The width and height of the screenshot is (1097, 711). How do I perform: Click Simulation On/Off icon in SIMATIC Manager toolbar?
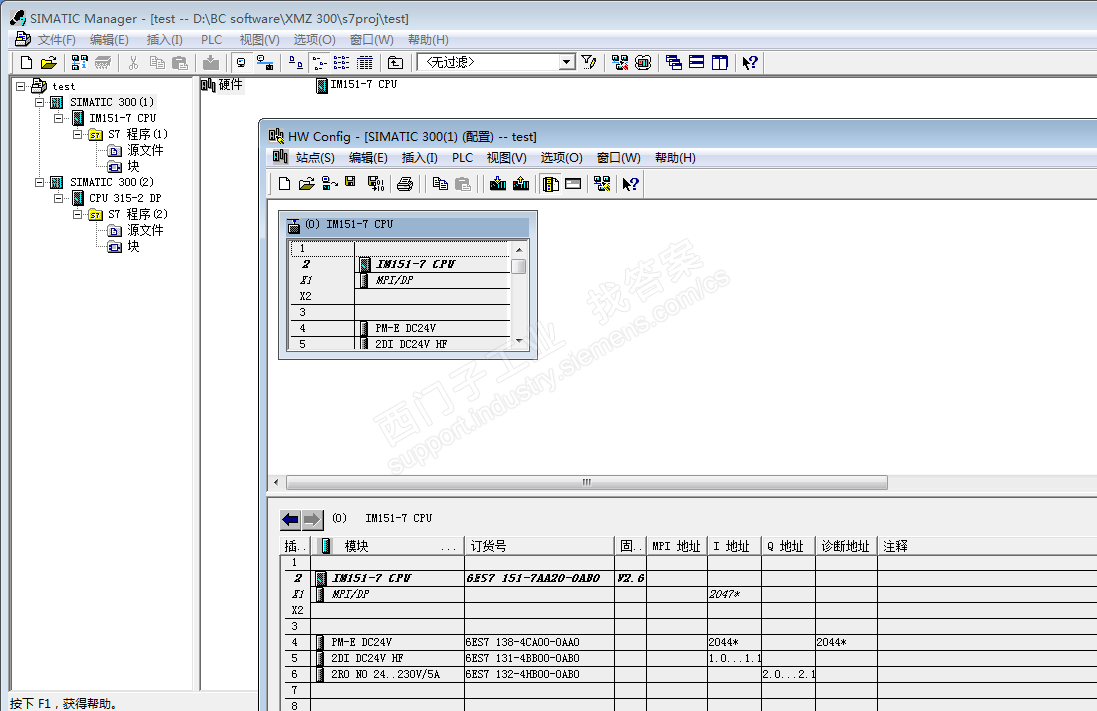[643, 63]
